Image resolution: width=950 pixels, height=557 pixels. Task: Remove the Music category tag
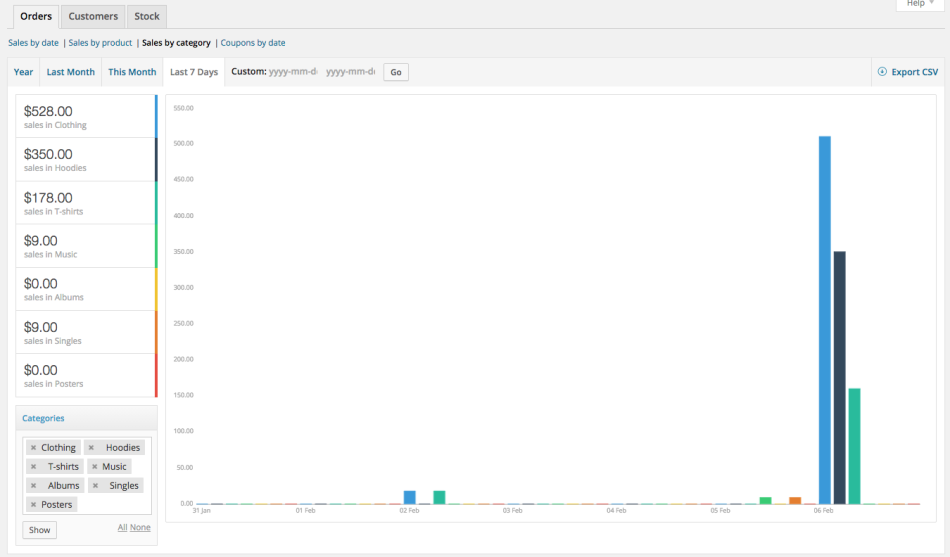(x=94, y=467)
